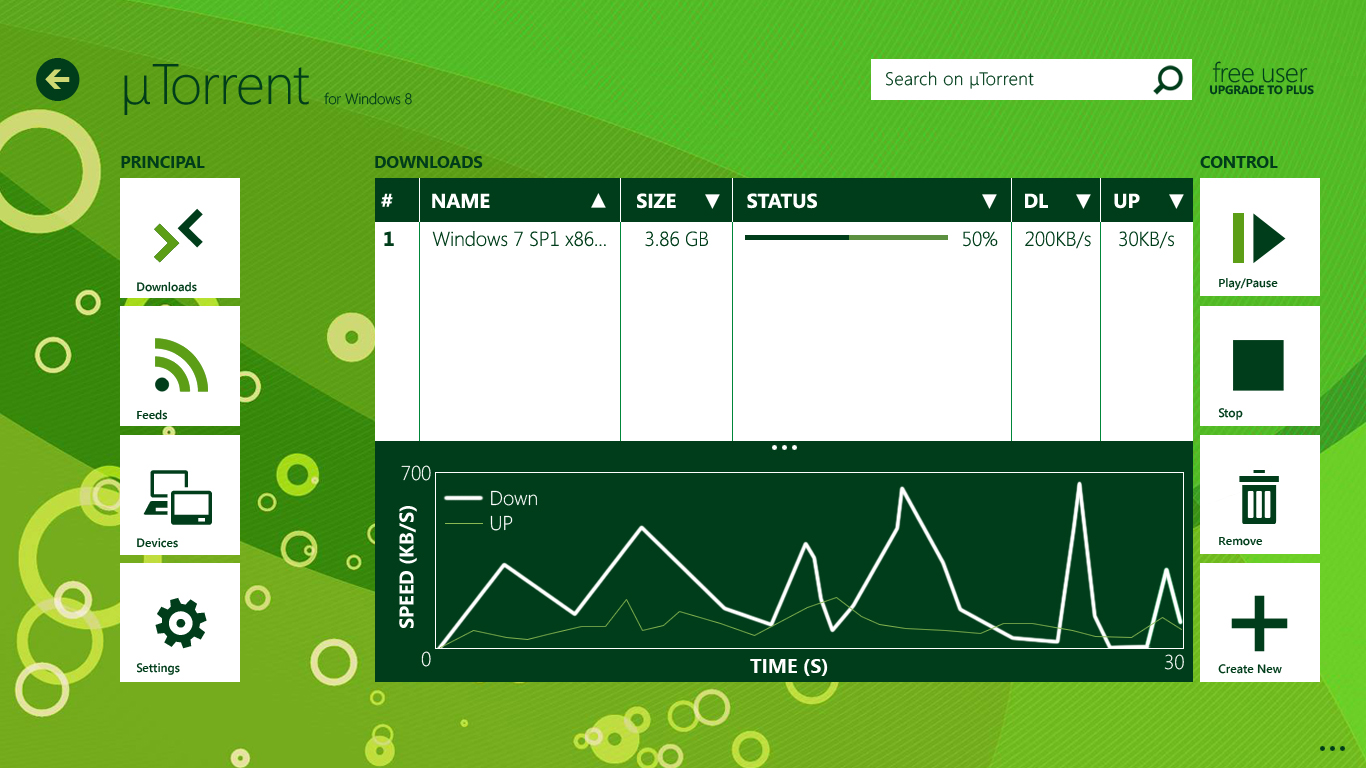Viewport: 1366px width, 768px height.
Task: Click Upgrade to Plus link
Action: click(1261, 90)
